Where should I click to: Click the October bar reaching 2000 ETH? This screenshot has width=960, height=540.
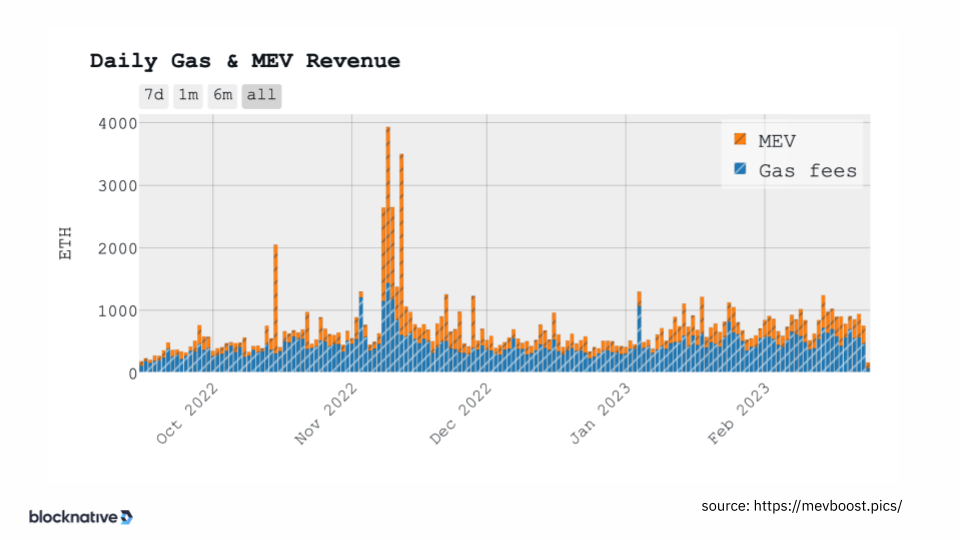(276, 309)
